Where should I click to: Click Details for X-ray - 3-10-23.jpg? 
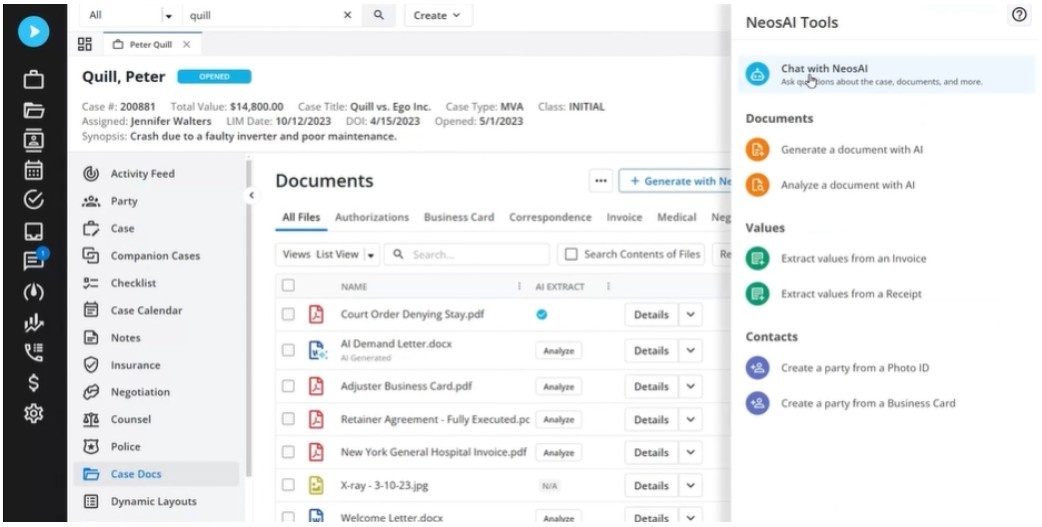(651, 485)
